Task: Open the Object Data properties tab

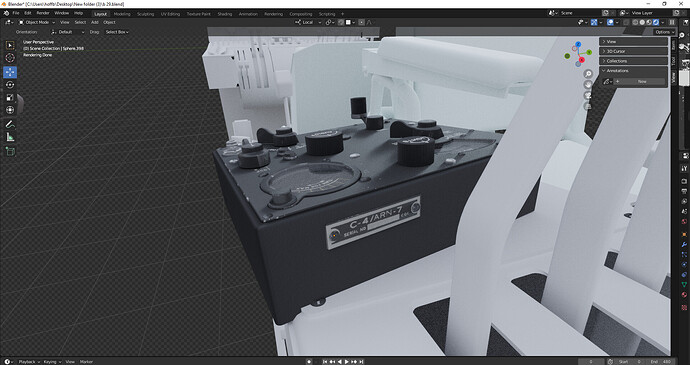Action: (x=684, y=285)
